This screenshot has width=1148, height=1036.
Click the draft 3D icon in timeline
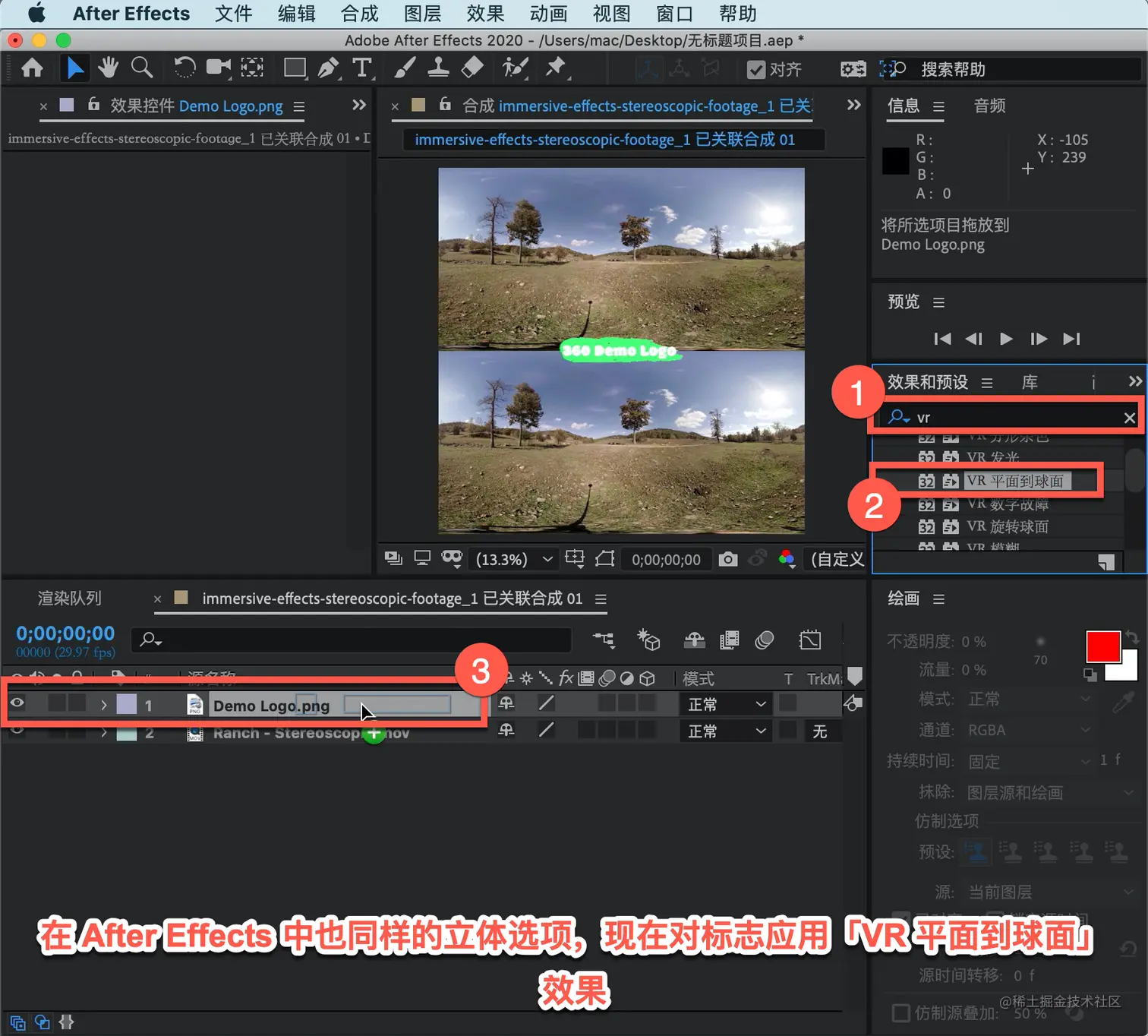(x=648, y=640)
